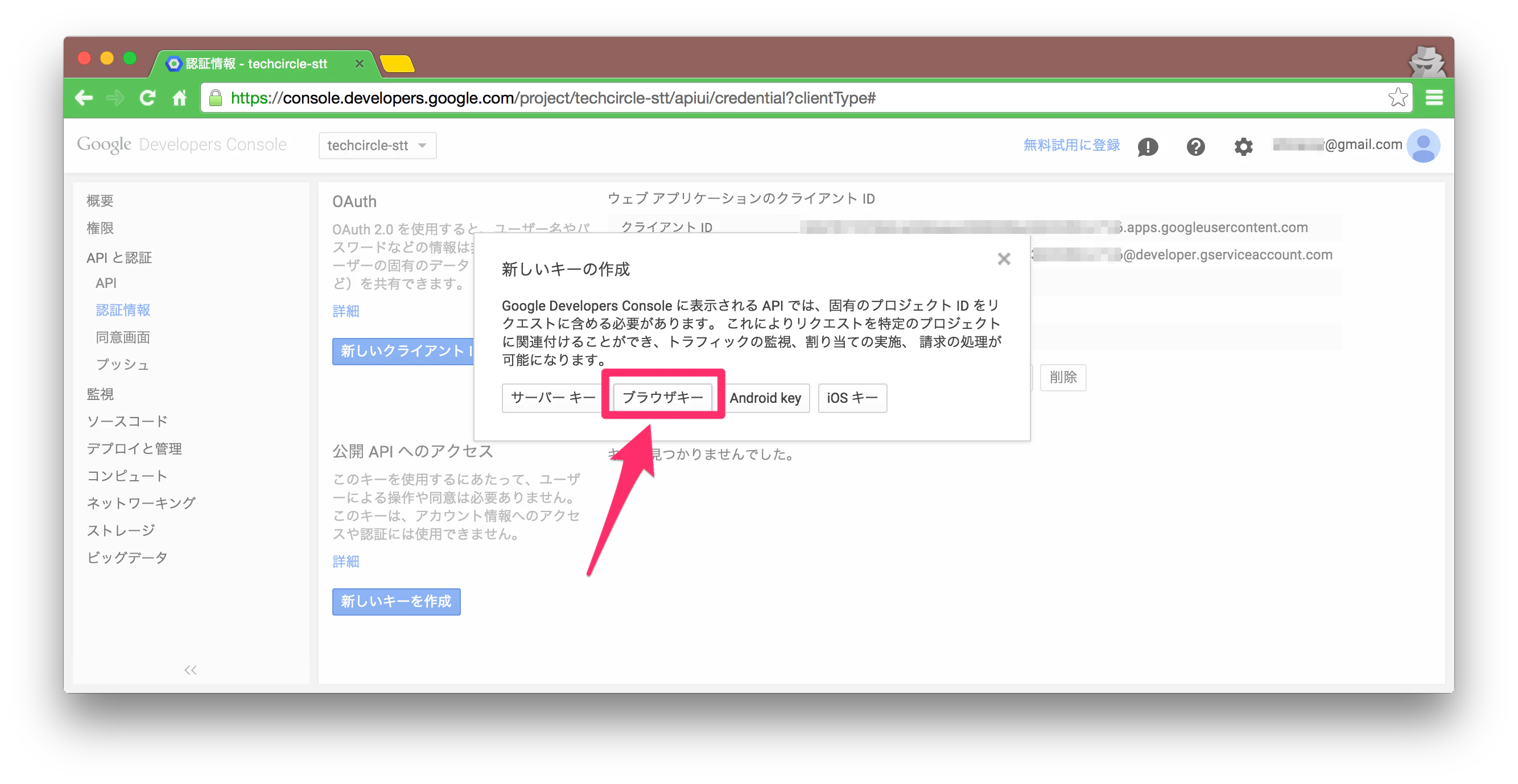Close the 新しいキーの作成 dialog

point(1004,259)
